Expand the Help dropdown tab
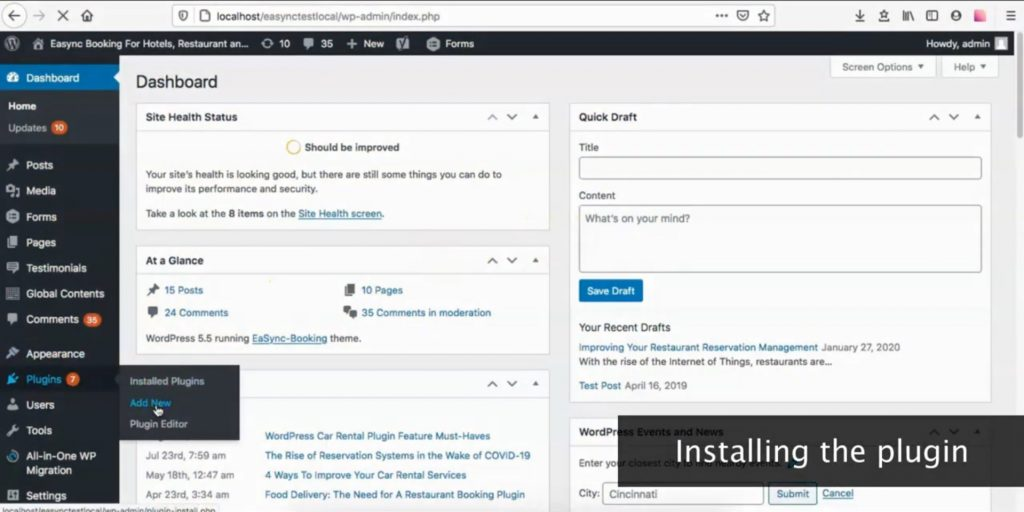 point(970,67)
